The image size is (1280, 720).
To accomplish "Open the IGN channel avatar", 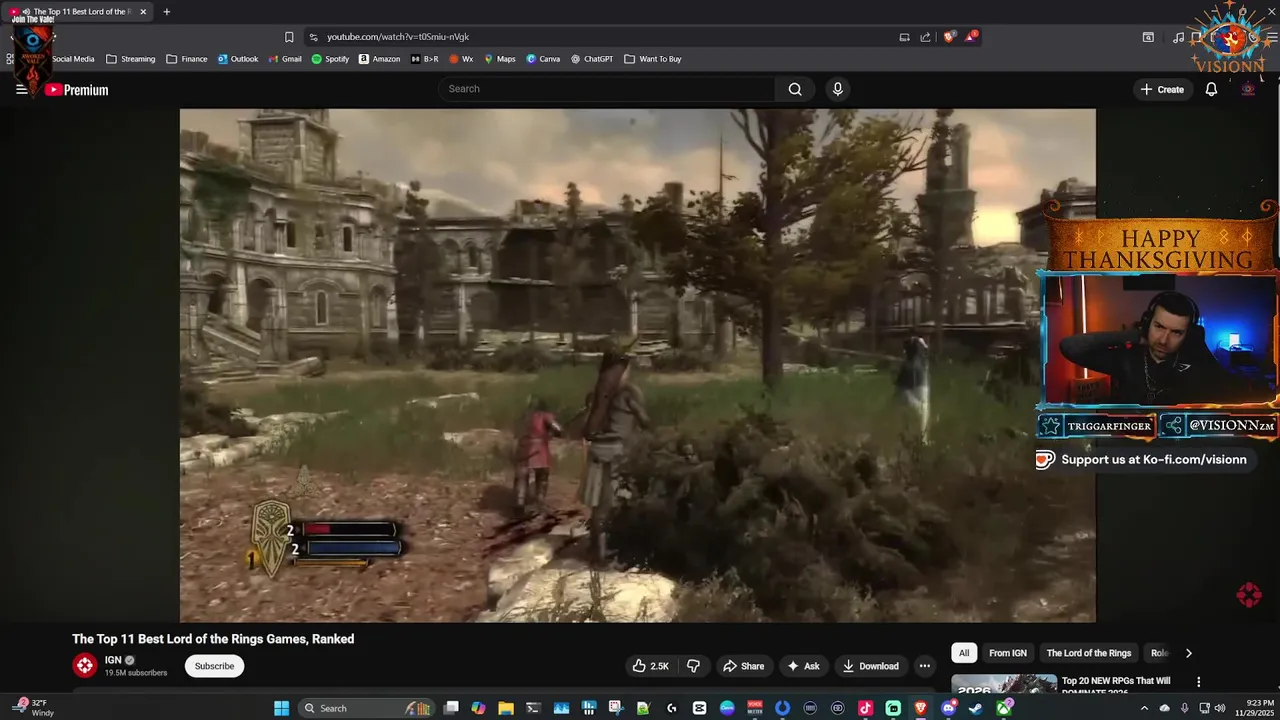I will point(85,665).
